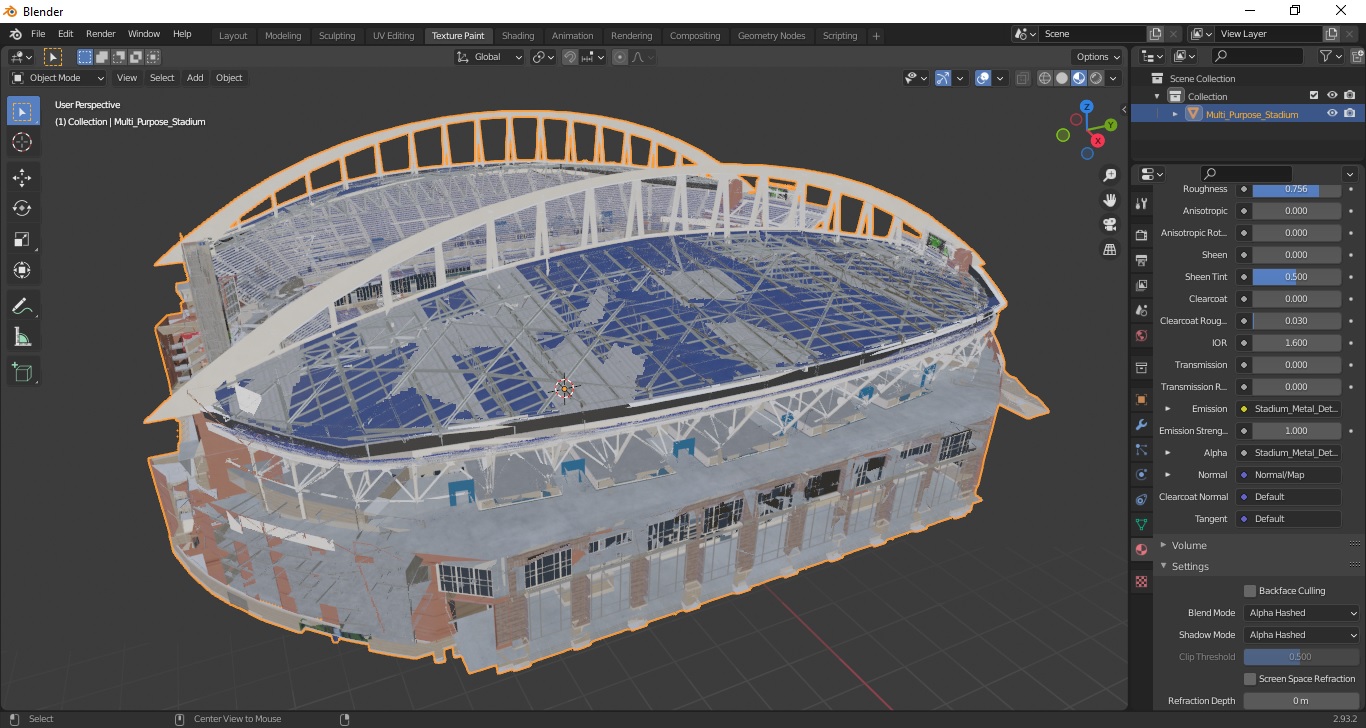The image size is (1366, 728).
Task: Activate the Transform tool
Action: point(22,270)
